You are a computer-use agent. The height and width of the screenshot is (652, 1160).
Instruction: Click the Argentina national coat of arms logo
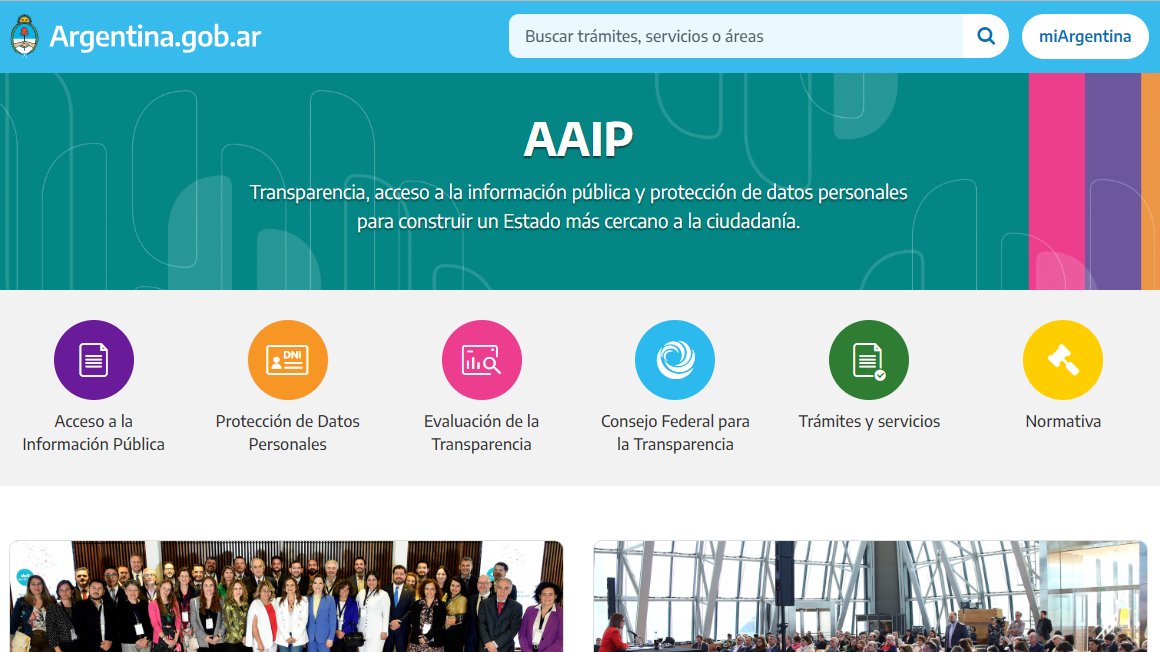click(24, 36)
